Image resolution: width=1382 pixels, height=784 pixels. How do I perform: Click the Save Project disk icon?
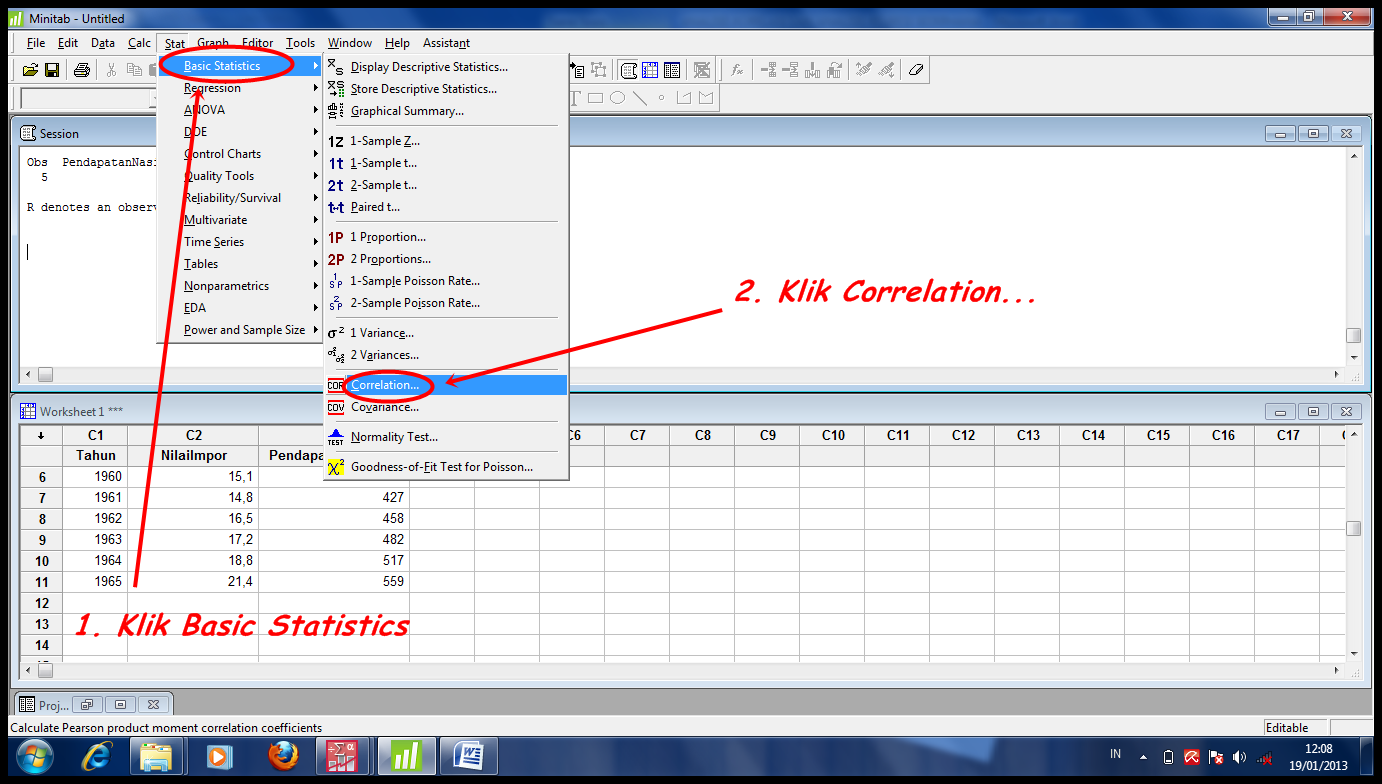(51, 70)
